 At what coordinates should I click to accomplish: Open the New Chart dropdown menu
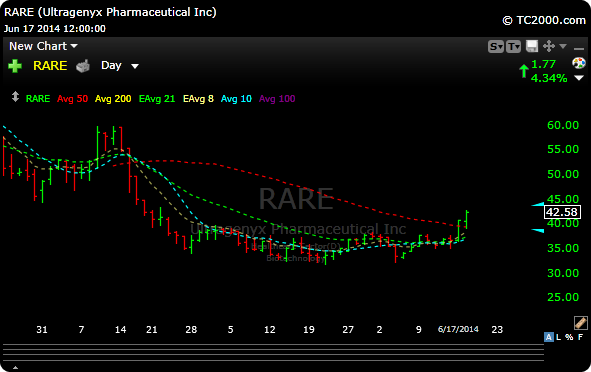click(43, 46)
